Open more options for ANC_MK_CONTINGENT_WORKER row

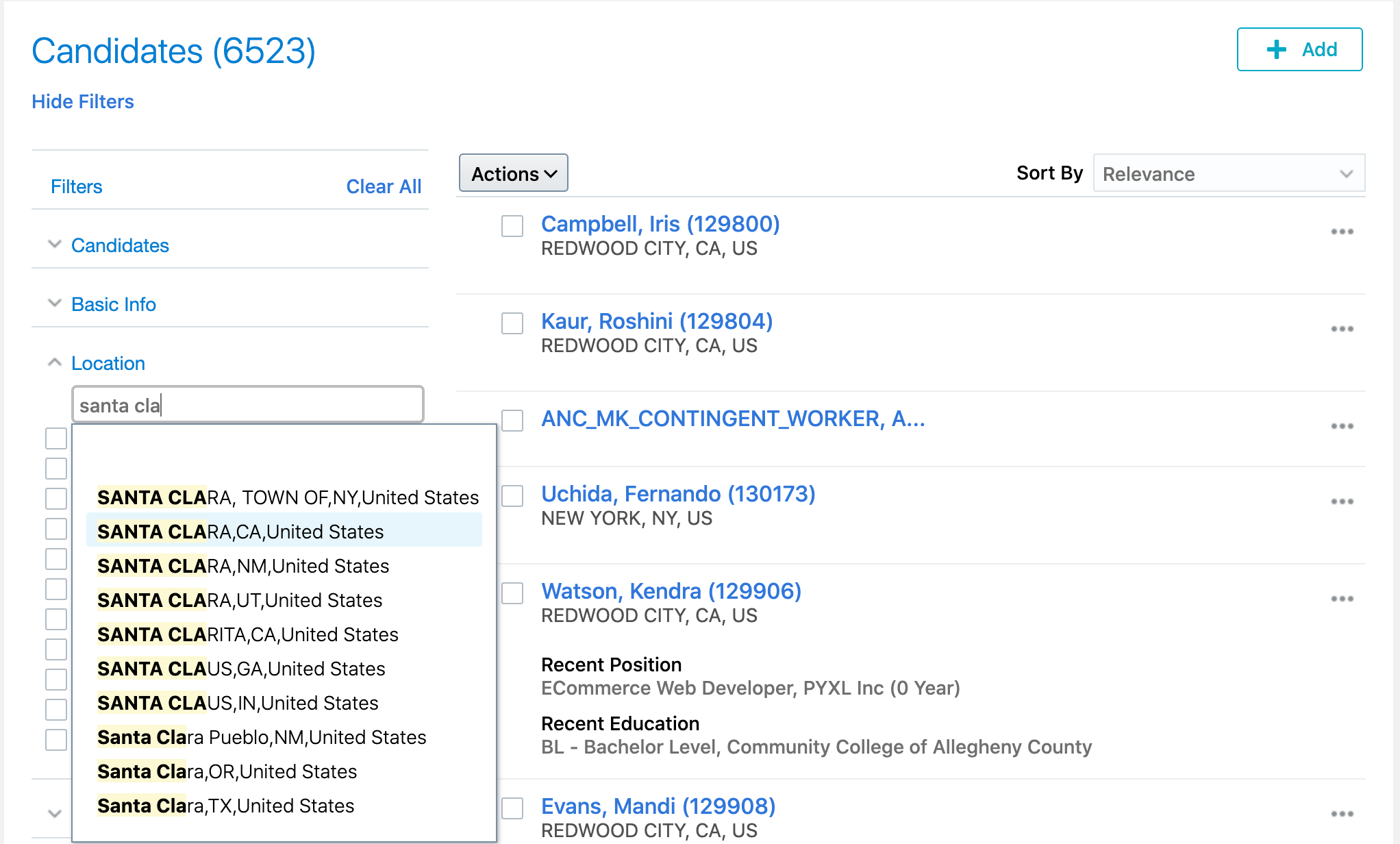[x=1342, y=426]
